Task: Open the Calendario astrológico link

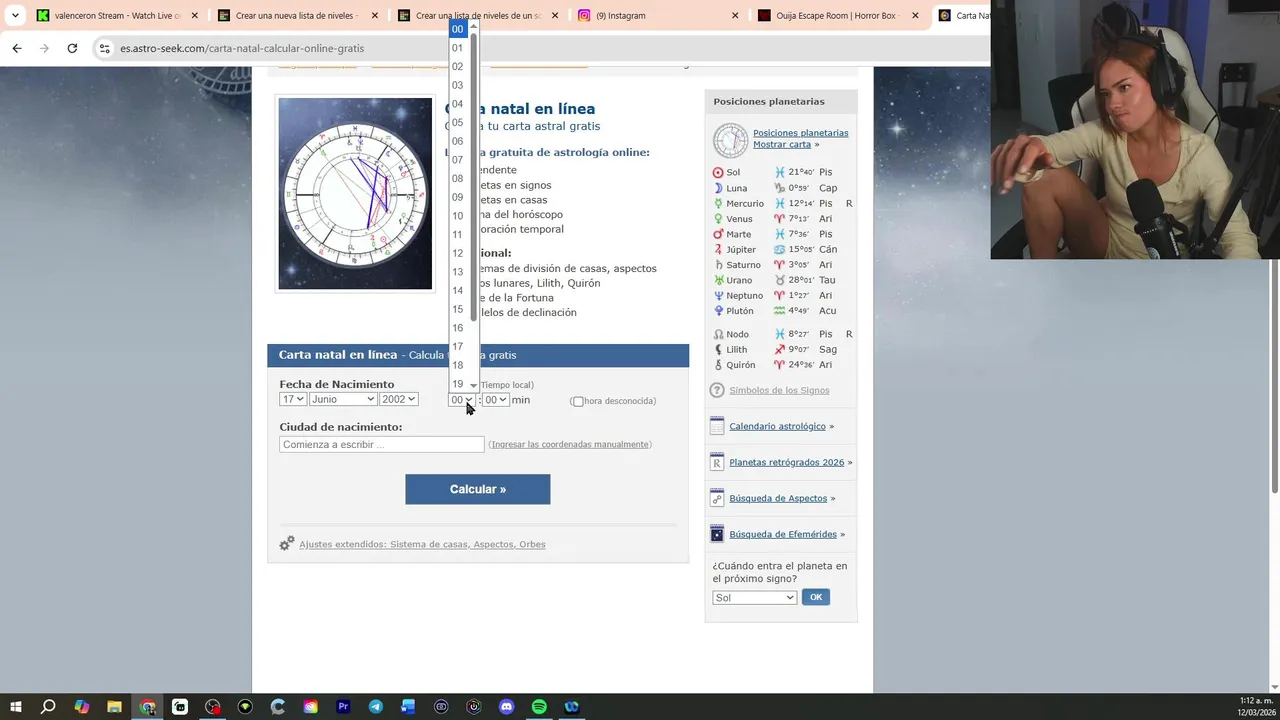Action: (x=777, y=426)
